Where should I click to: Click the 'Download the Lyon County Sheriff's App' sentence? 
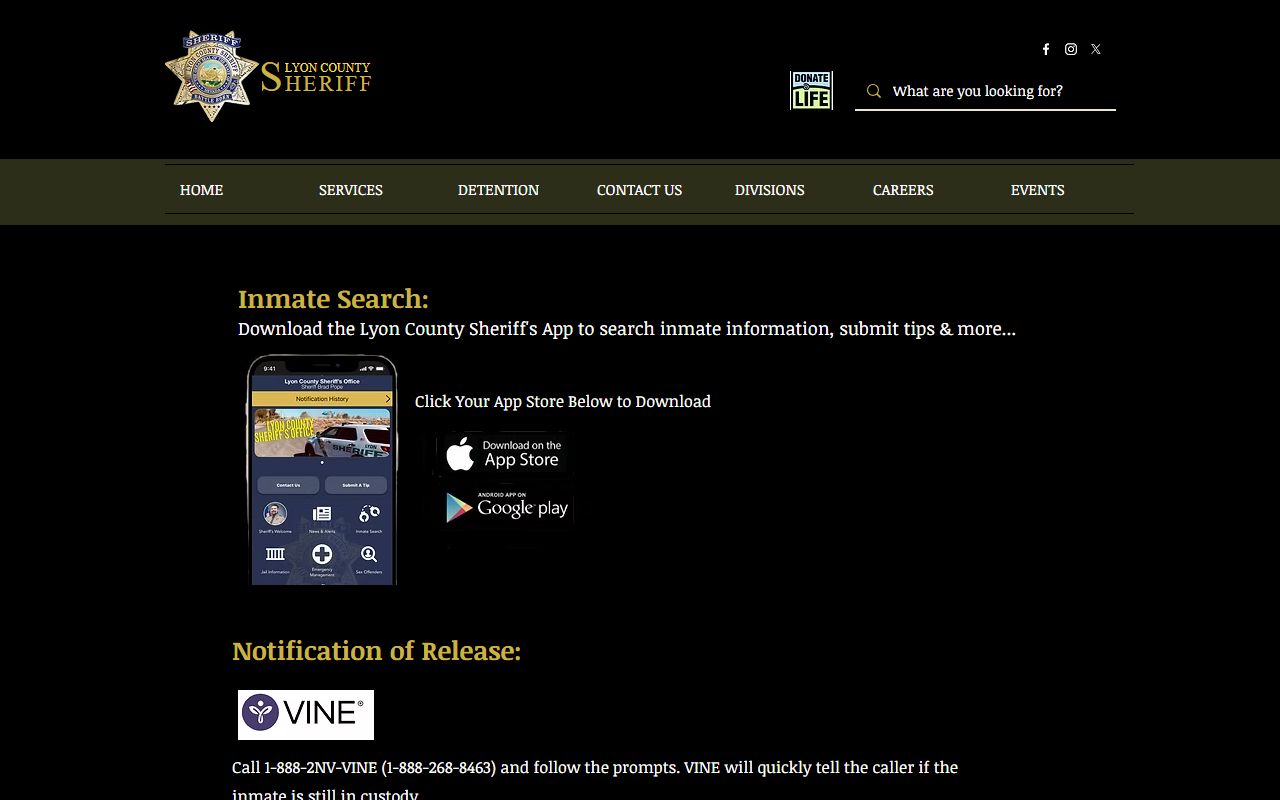627,329
